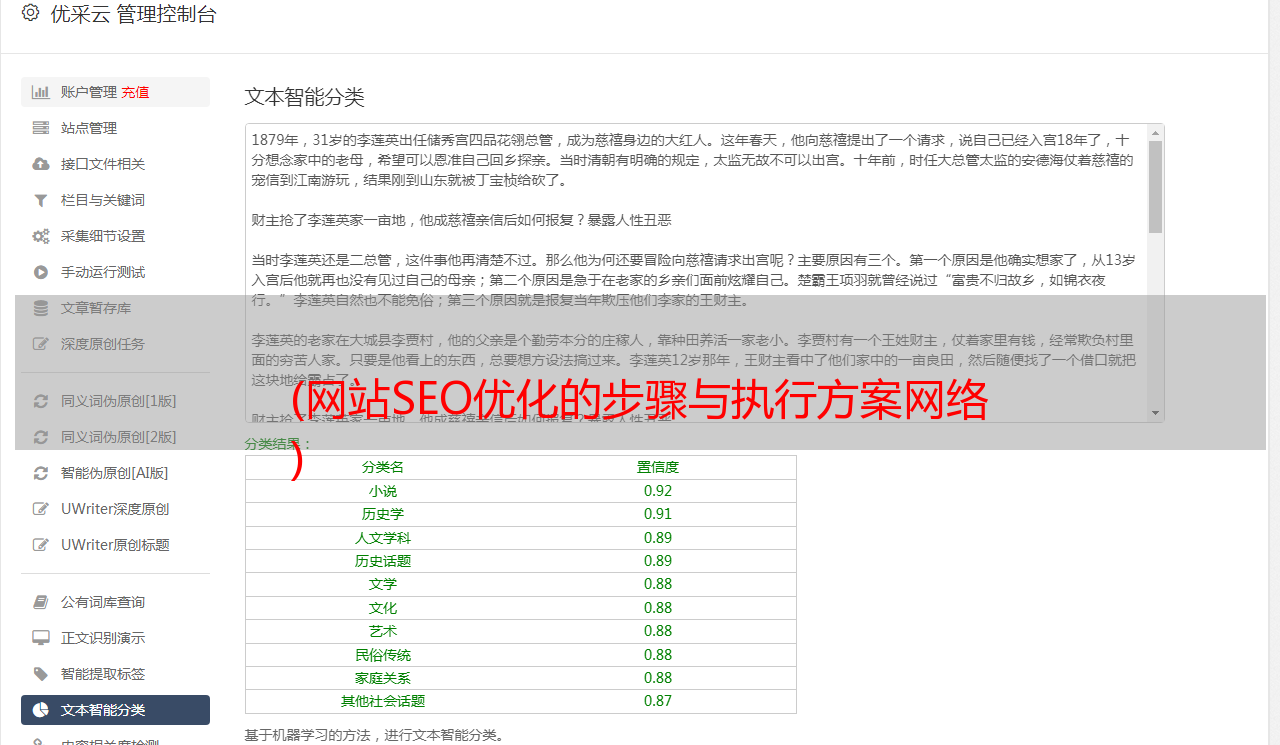Image resolution: width=1280 pixels, height=745 pixels.
Task: Click the 文本智能分类 page heading
Action: point(305,97)
